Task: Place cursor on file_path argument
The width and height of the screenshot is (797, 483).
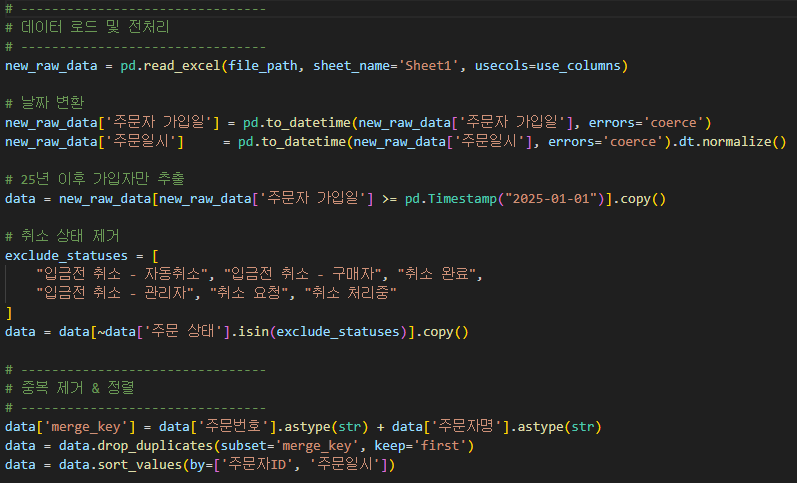Action: point(263,66)
